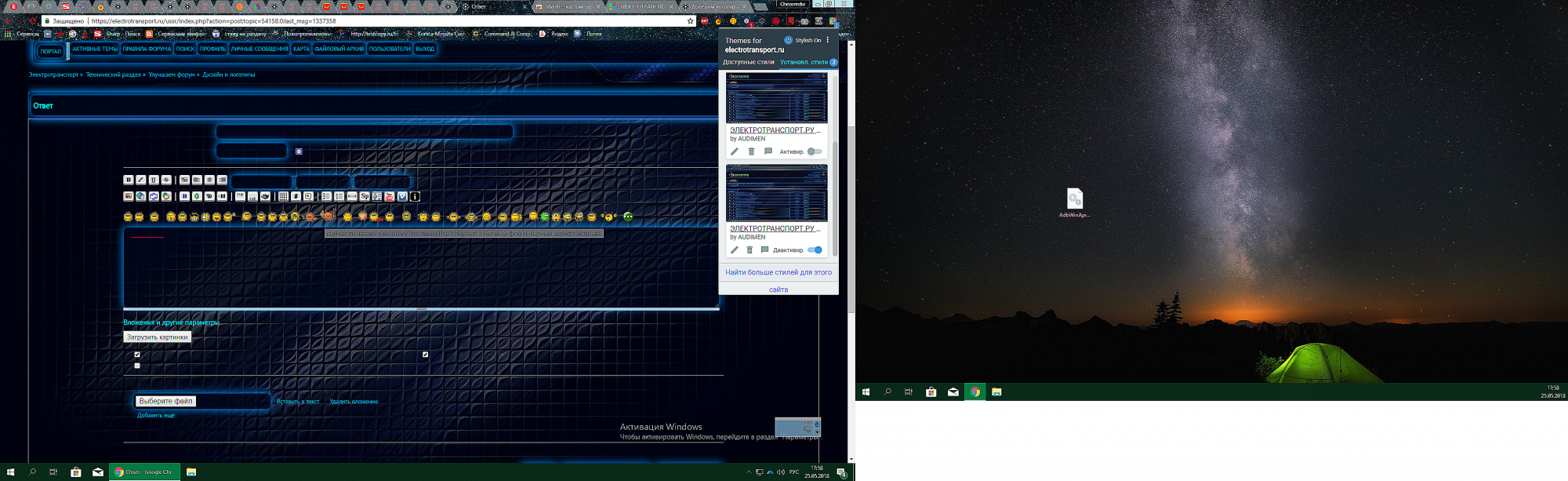Toggle the checked checkbox in right column
Viewport: 1568px width, 481px height.
(x=426, y=355)
